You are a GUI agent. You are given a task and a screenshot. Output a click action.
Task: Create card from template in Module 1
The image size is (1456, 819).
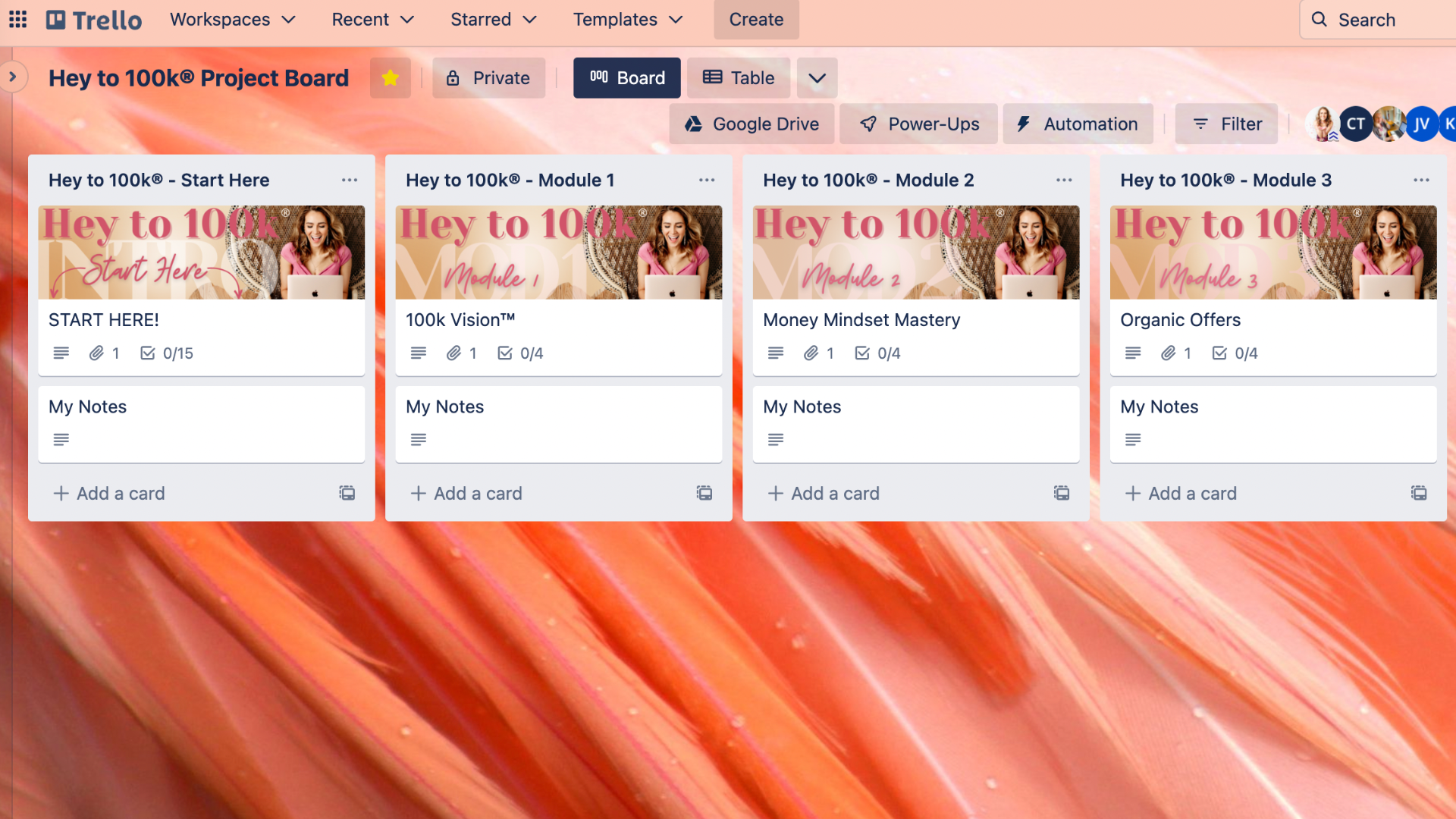tap(704, 494)
